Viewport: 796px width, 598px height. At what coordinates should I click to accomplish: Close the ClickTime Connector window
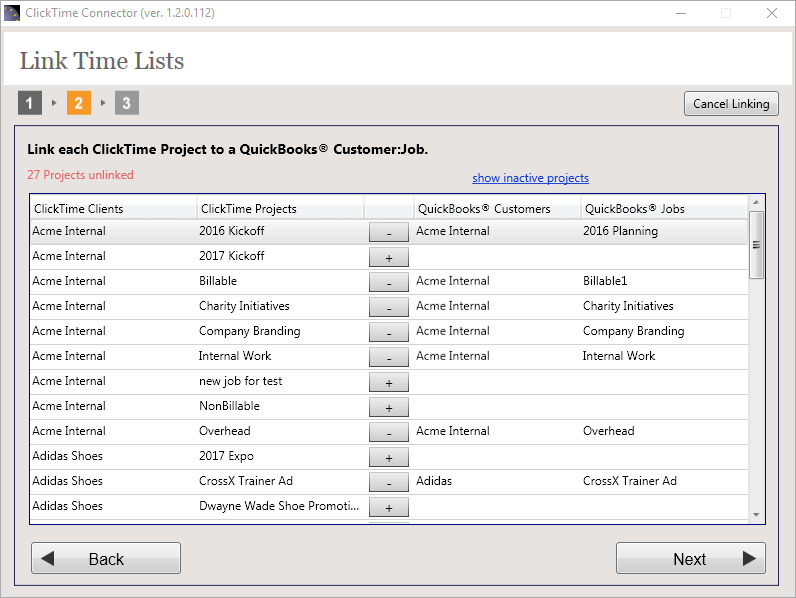[772, 13]
